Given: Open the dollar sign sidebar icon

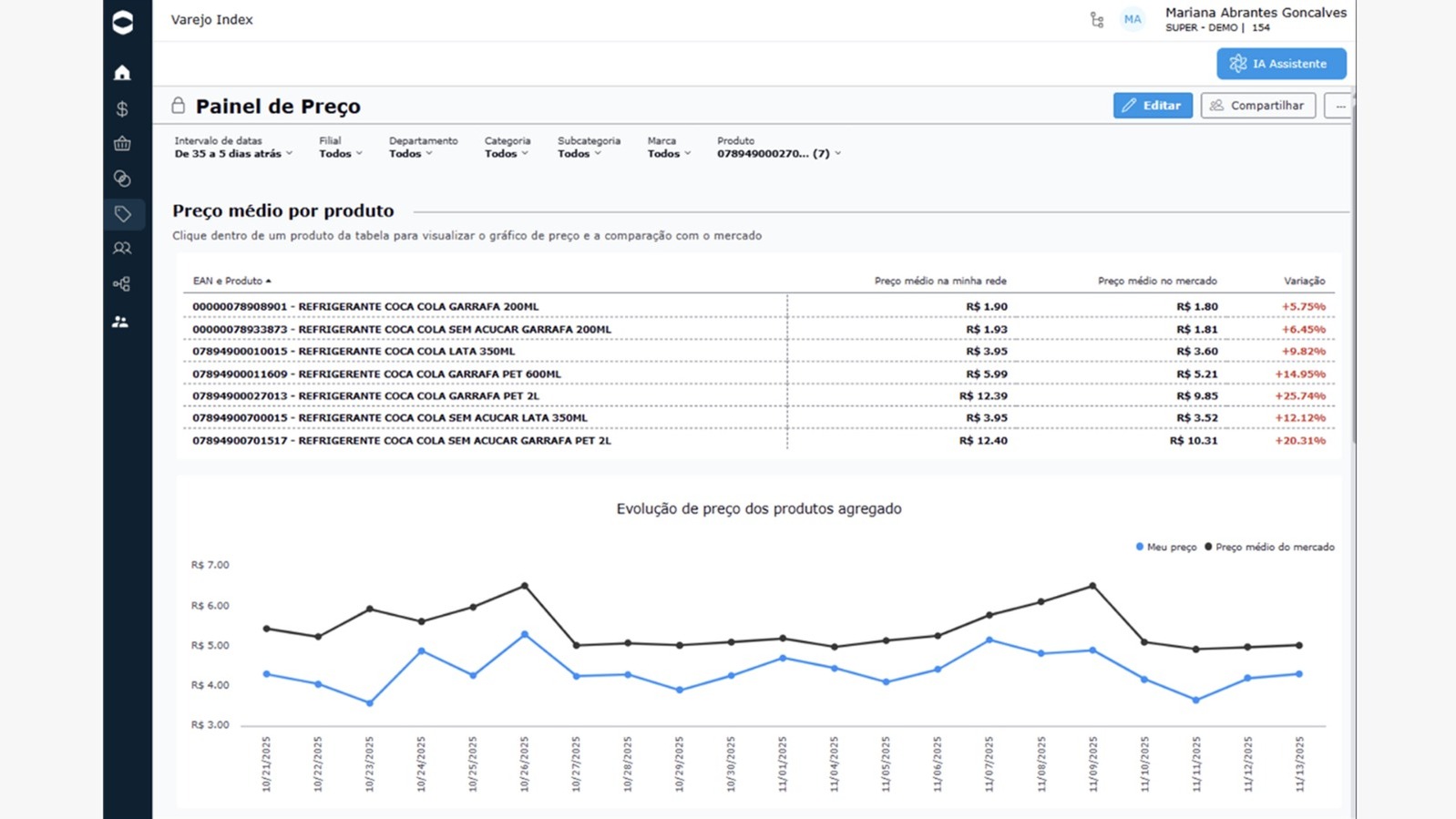Looking at the screenshot, I should click(x=122, y=109).
